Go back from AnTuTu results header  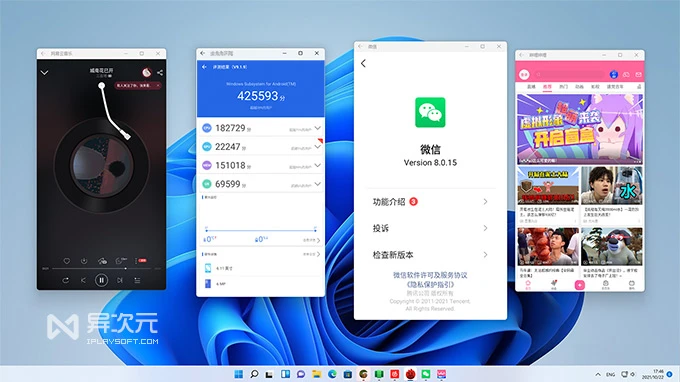click(204, 67)
